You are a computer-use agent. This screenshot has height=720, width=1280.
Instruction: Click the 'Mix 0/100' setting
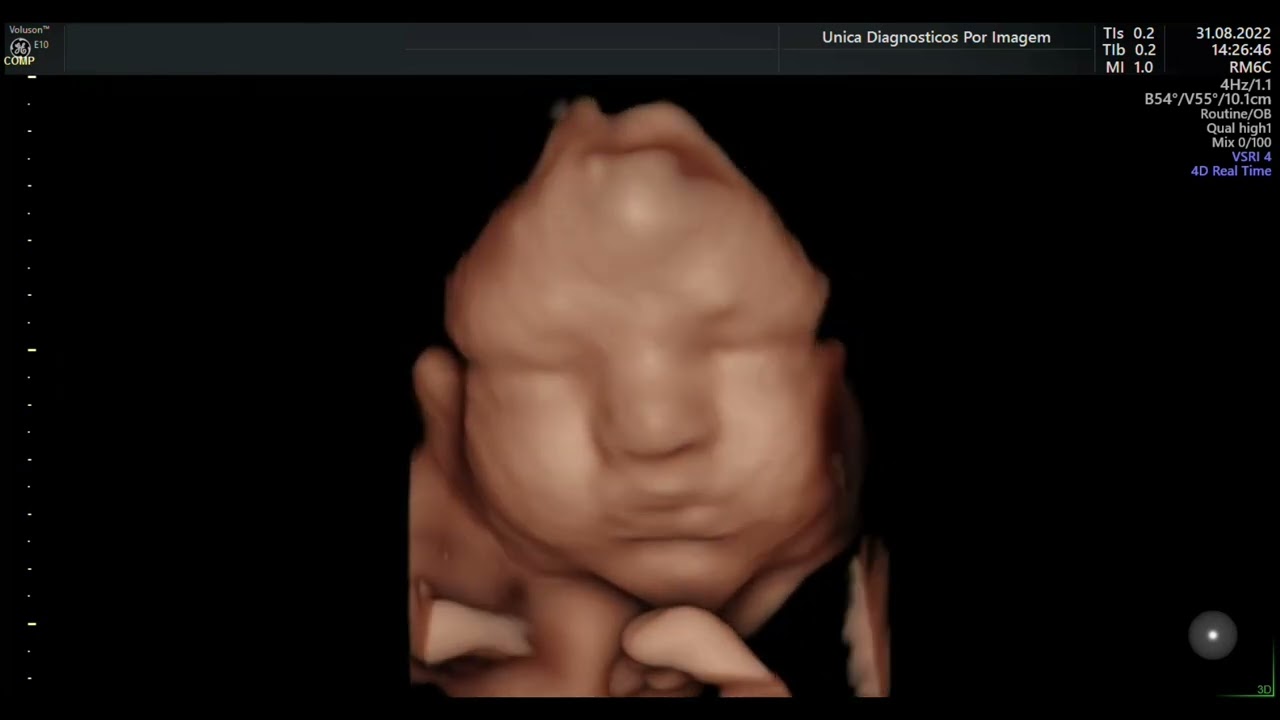click(x=1241, y=143)
